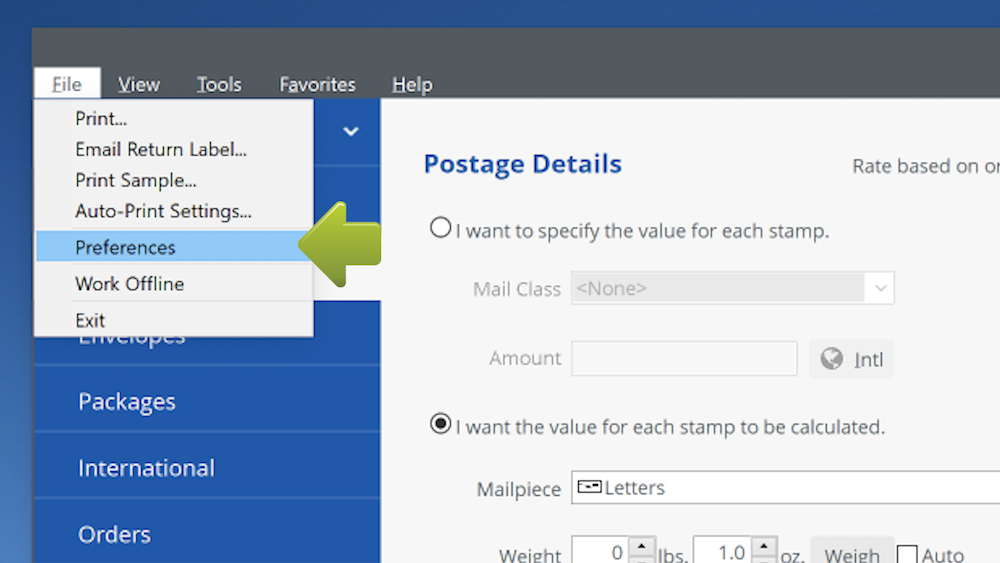This screenshot has height=563, width=1000.
Task: Choose Preferences from the File menu
Action: (125, 247)
